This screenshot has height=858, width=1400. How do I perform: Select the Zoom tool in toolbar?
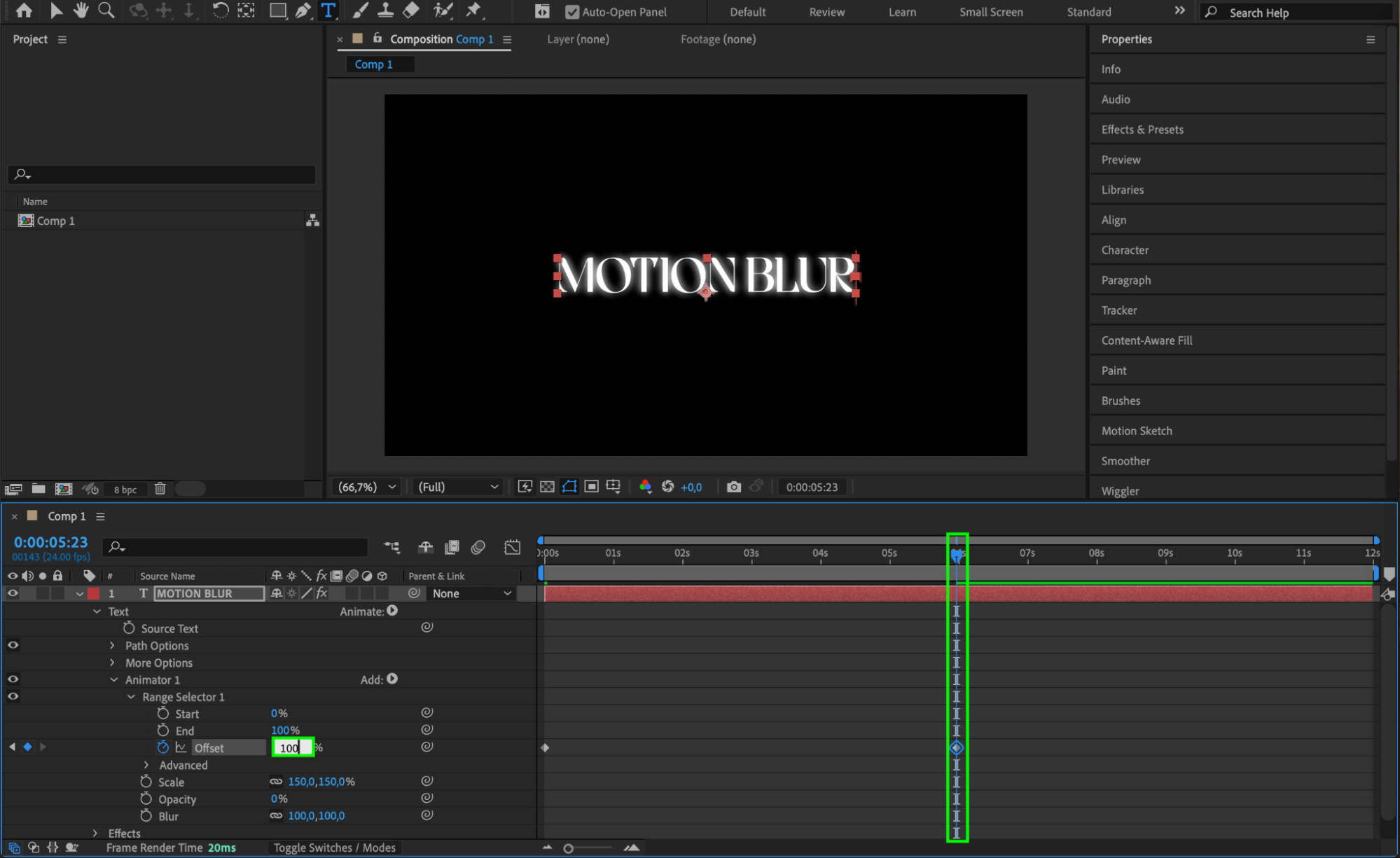106,11
